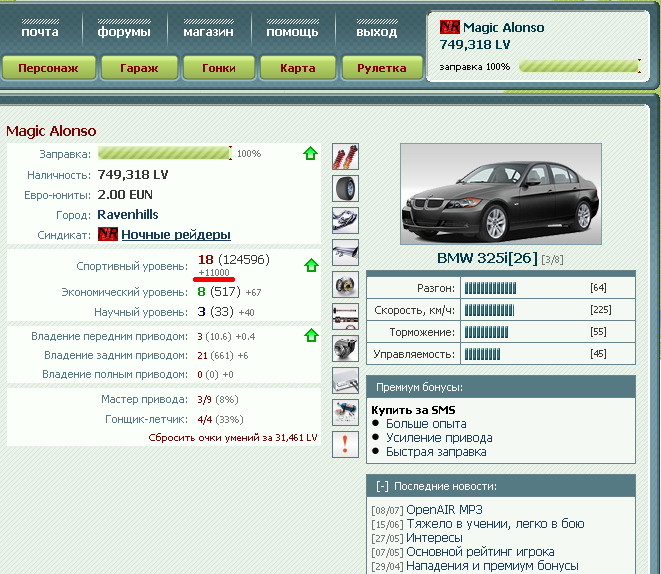Open the camshaft upgrade icon
661x574 pixels.
(x=345, y=317)
